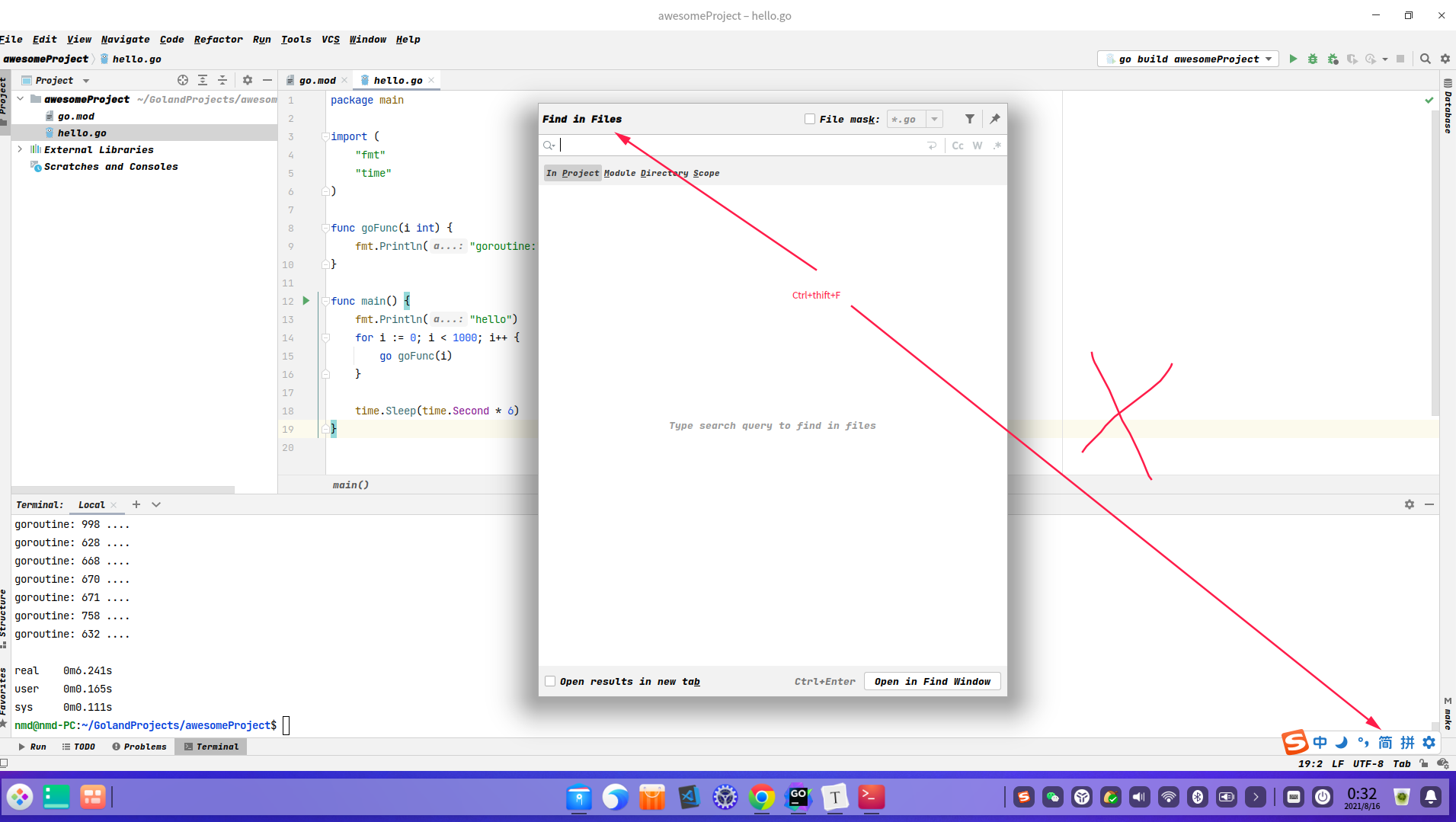Open GoLand from the taskbar
This screenshot has width=1456, height=822.
(x=798, y=798)
